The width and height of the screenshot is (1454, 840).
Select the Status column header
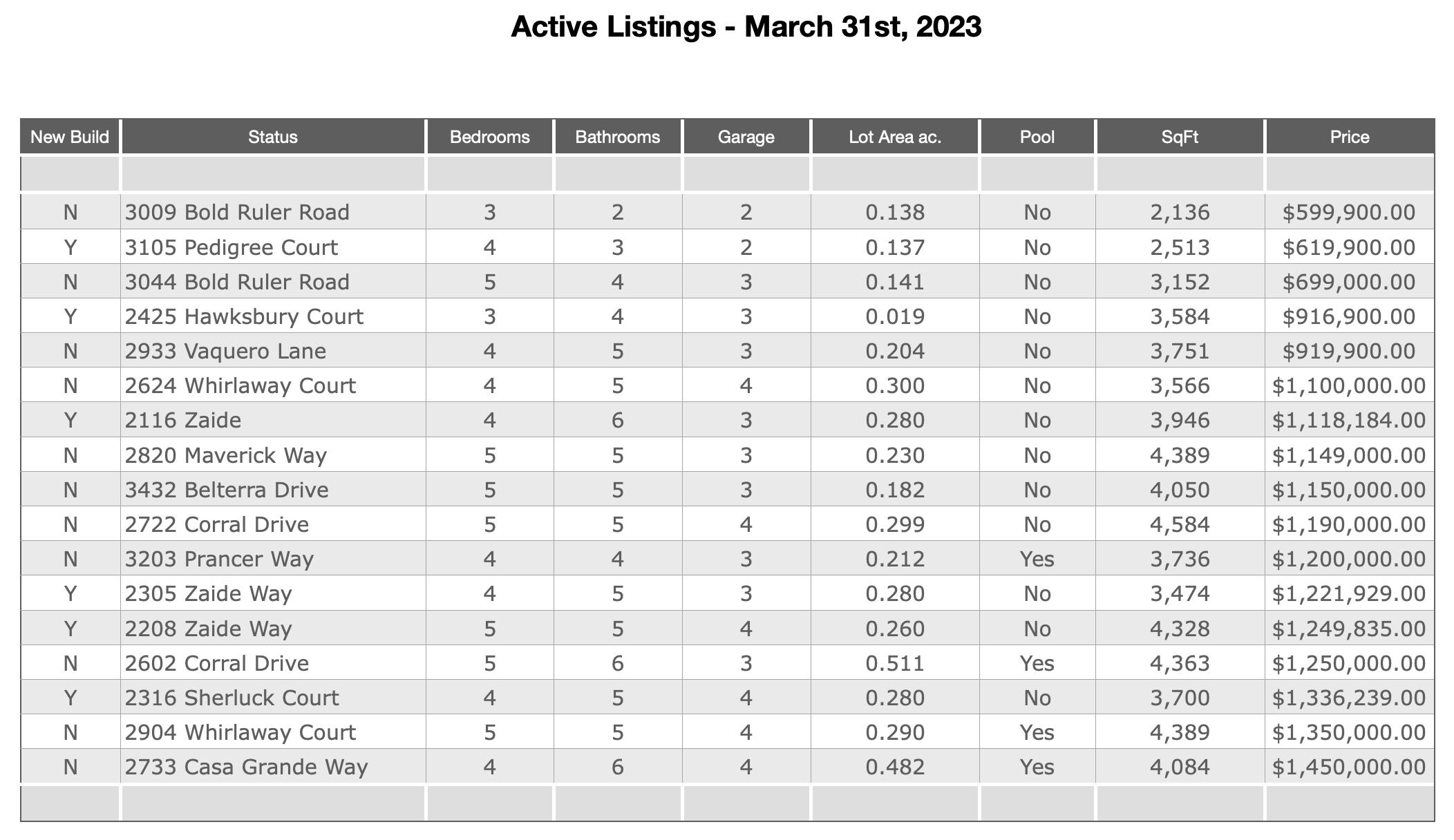(273, 136)
